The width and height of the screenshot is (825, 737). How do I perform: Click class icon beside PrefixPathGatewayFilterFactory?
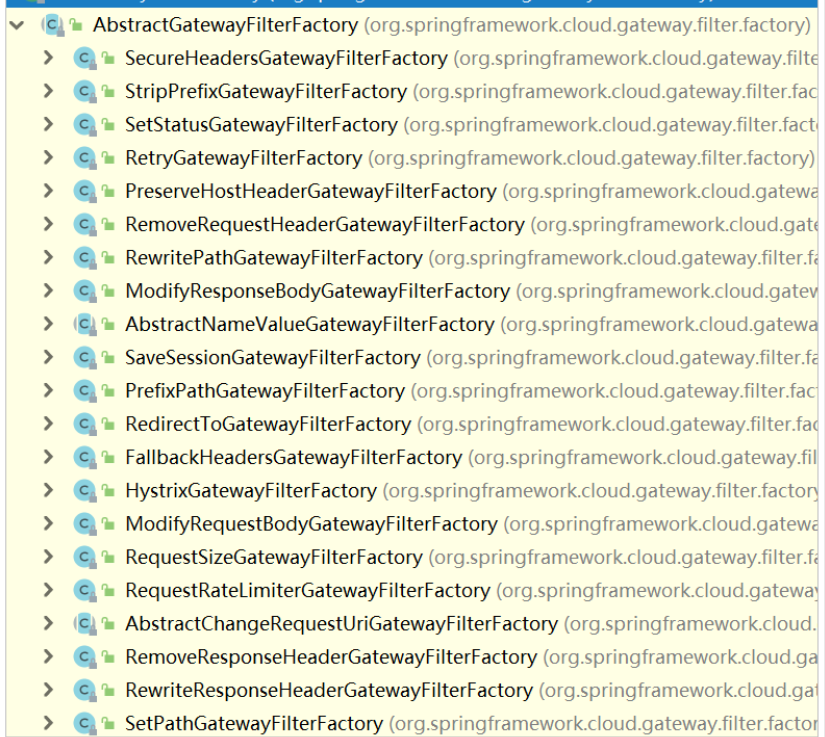point(85,391)
